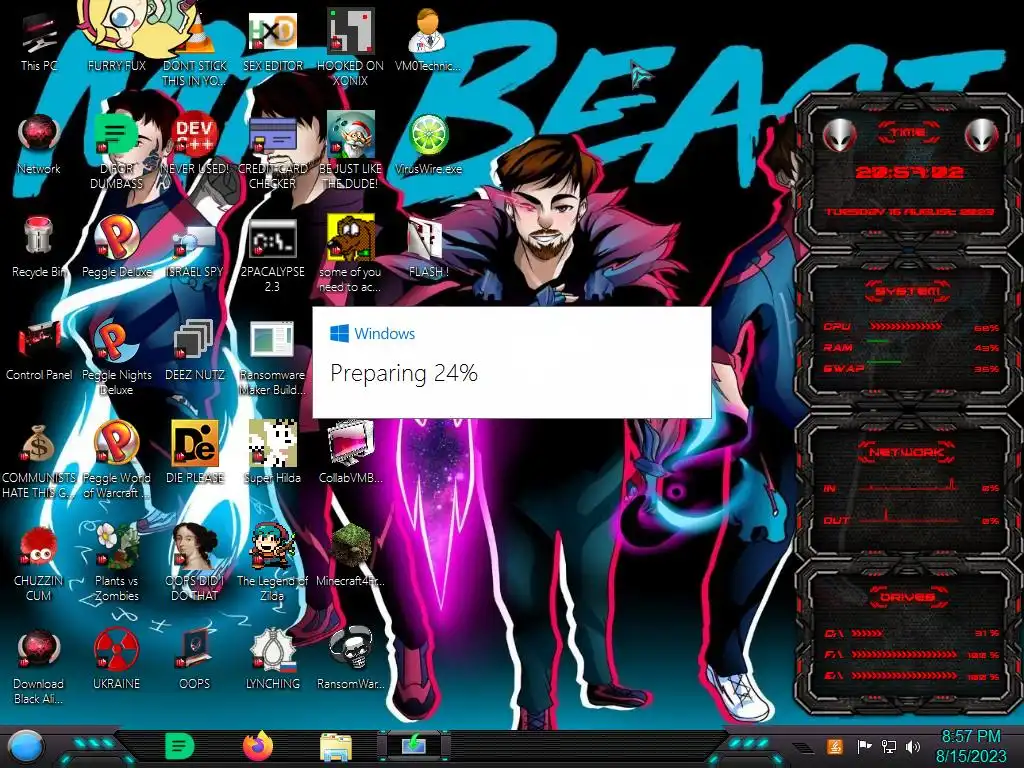
Task: Open the Action Center flag tray icon
Action: [864, 746]
